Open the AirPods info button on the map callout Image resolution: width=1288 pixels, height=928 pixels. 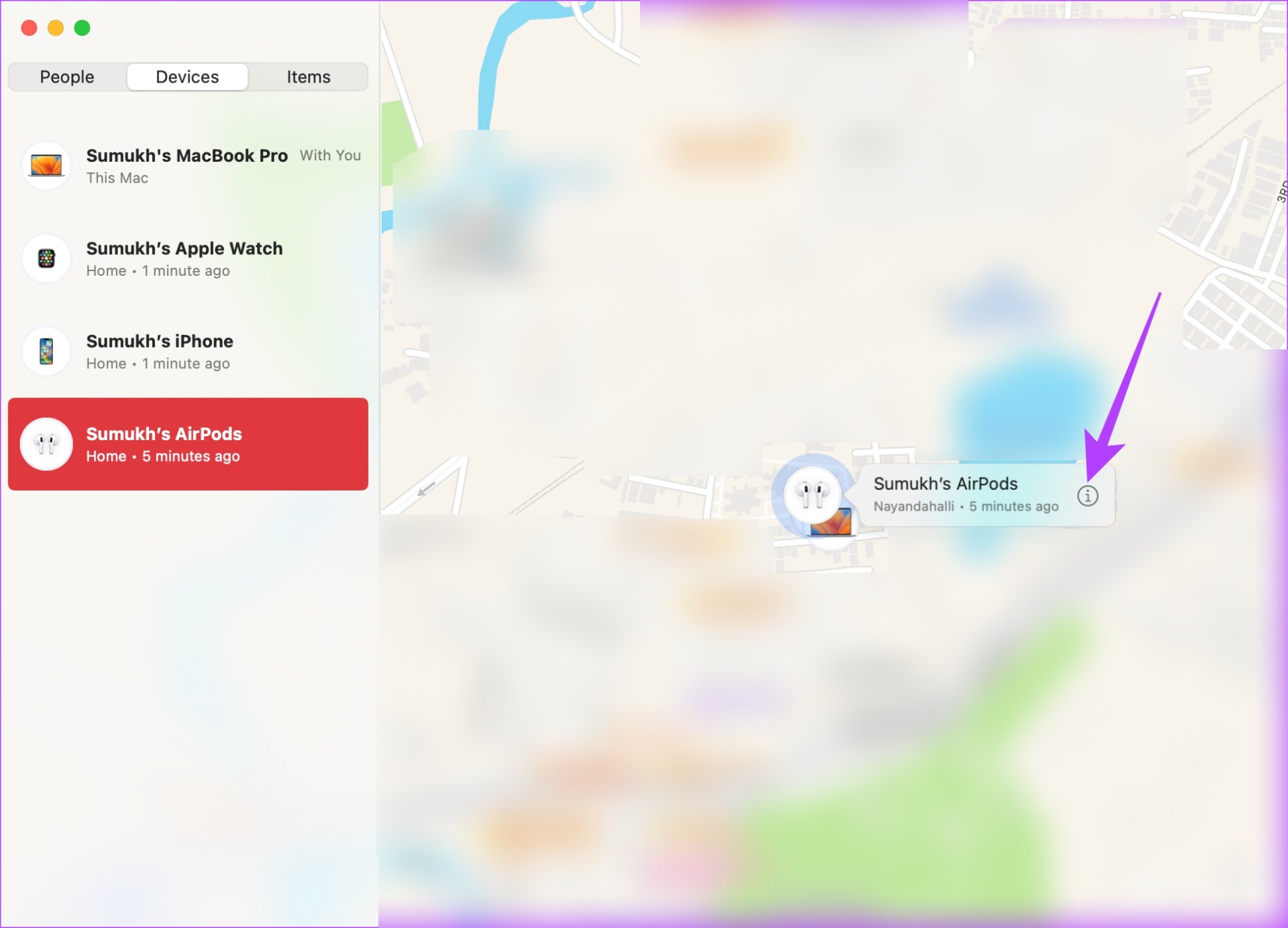(1087, 496)
